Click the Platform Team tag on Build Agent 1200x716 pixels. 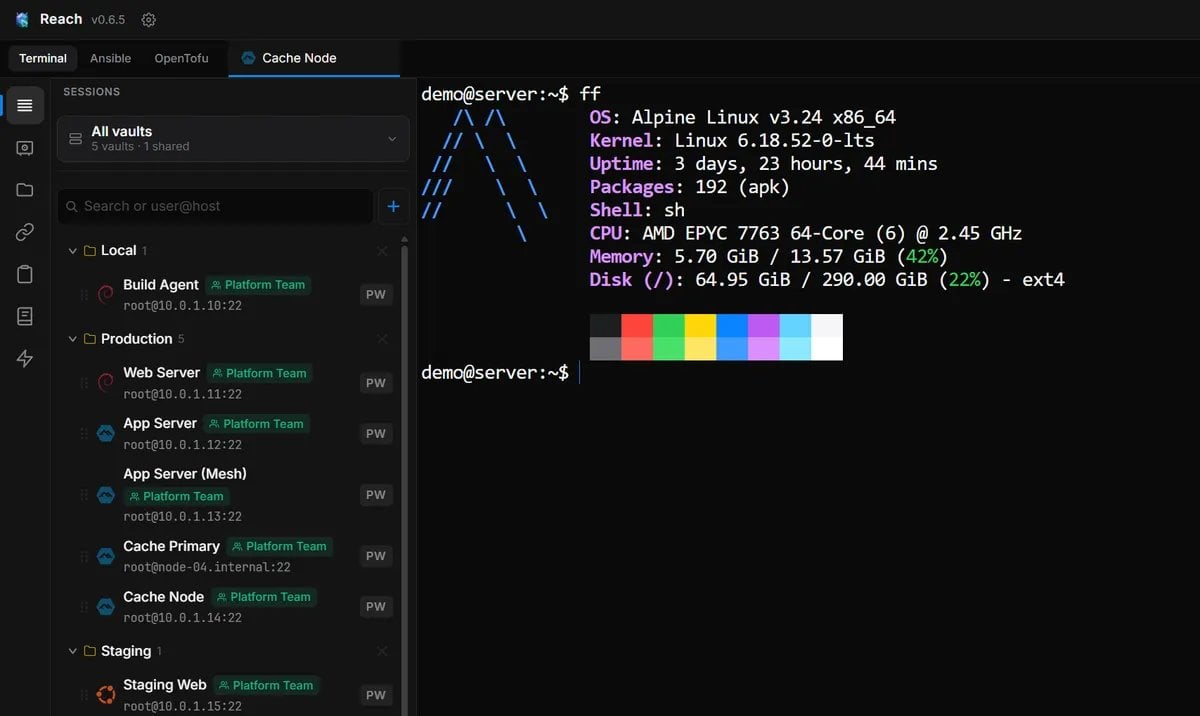pyautogui.click(x=258, y=285)
